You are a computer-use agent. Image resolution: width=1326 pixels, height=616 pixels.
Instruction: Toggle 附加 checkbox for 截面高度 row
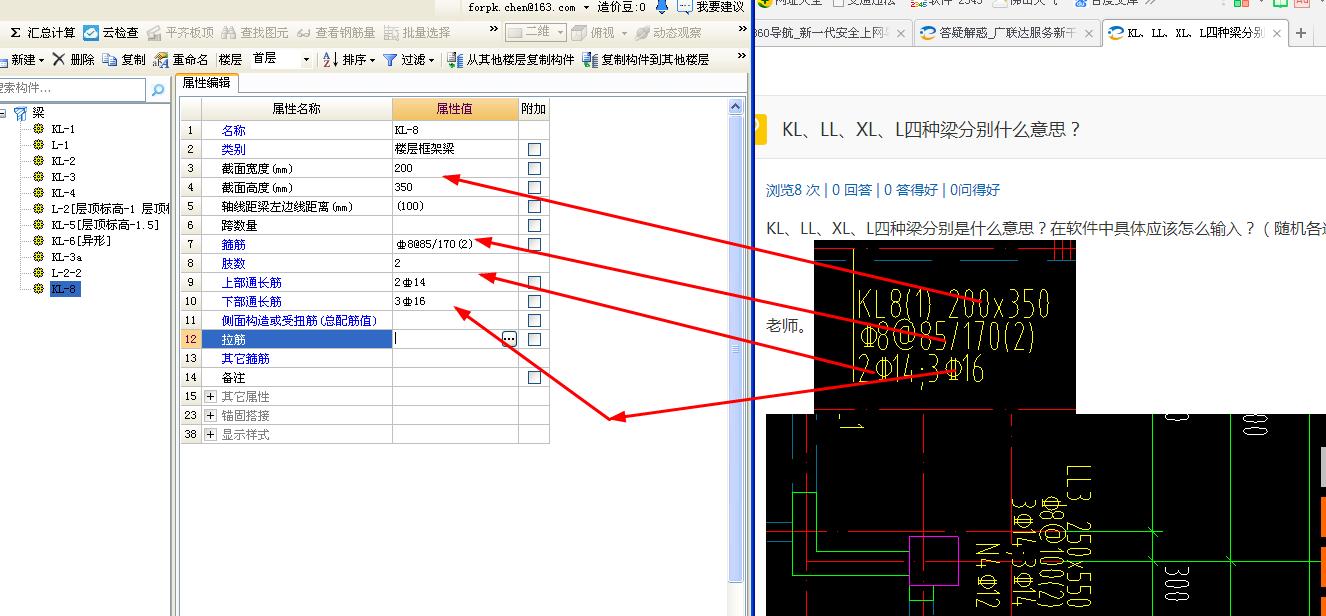pyautogui.click(x=534, y=187)
